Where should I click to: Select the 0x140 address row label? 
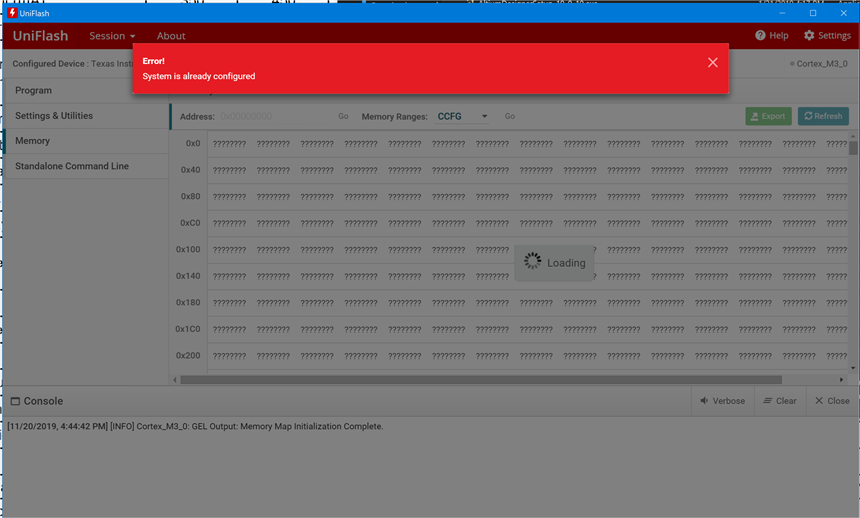click(188, 276)
